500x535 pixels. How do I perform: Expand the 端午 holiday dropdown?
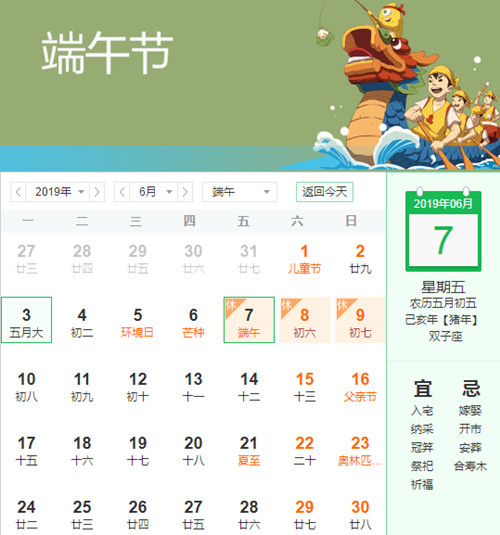(x=240, y=192)
